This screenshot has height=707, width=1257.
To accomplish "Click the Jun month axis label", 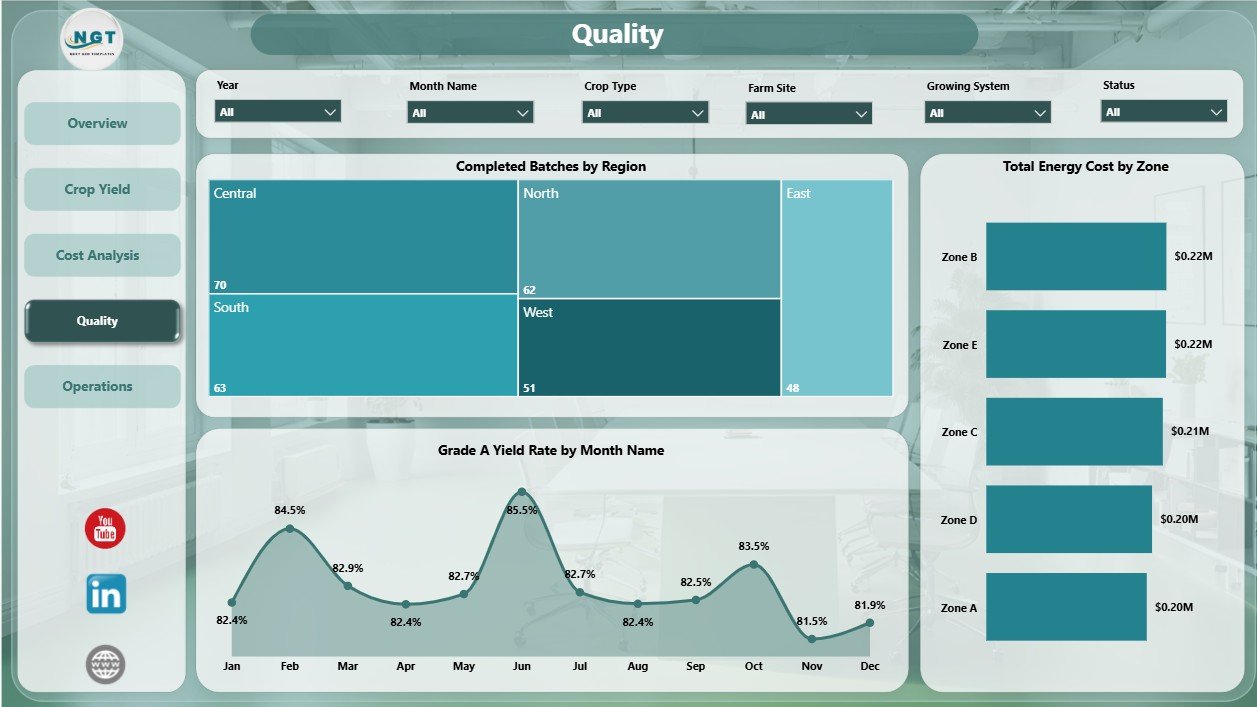I will coord(522,666).
